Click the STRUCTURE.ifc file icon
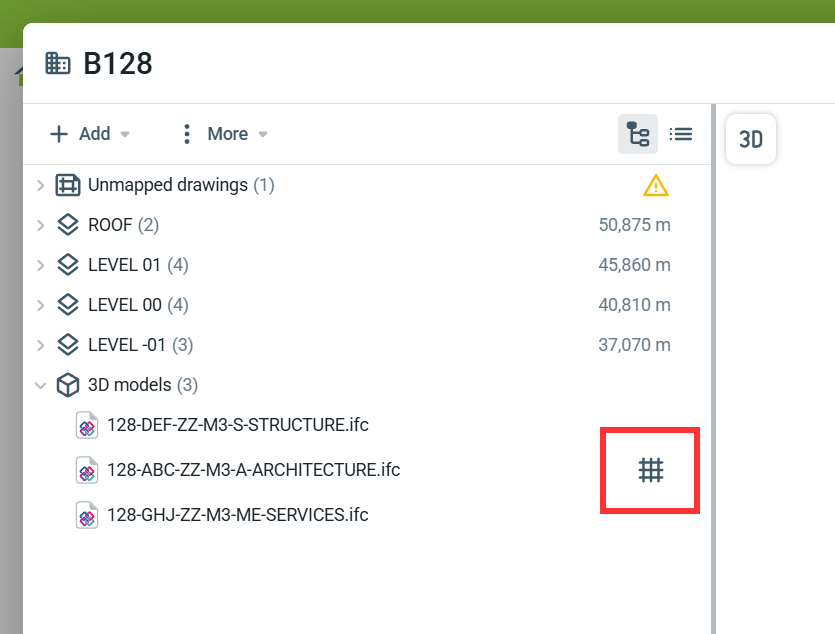Image resolution: width=835 pixels, height=634 pixels. 87,425
